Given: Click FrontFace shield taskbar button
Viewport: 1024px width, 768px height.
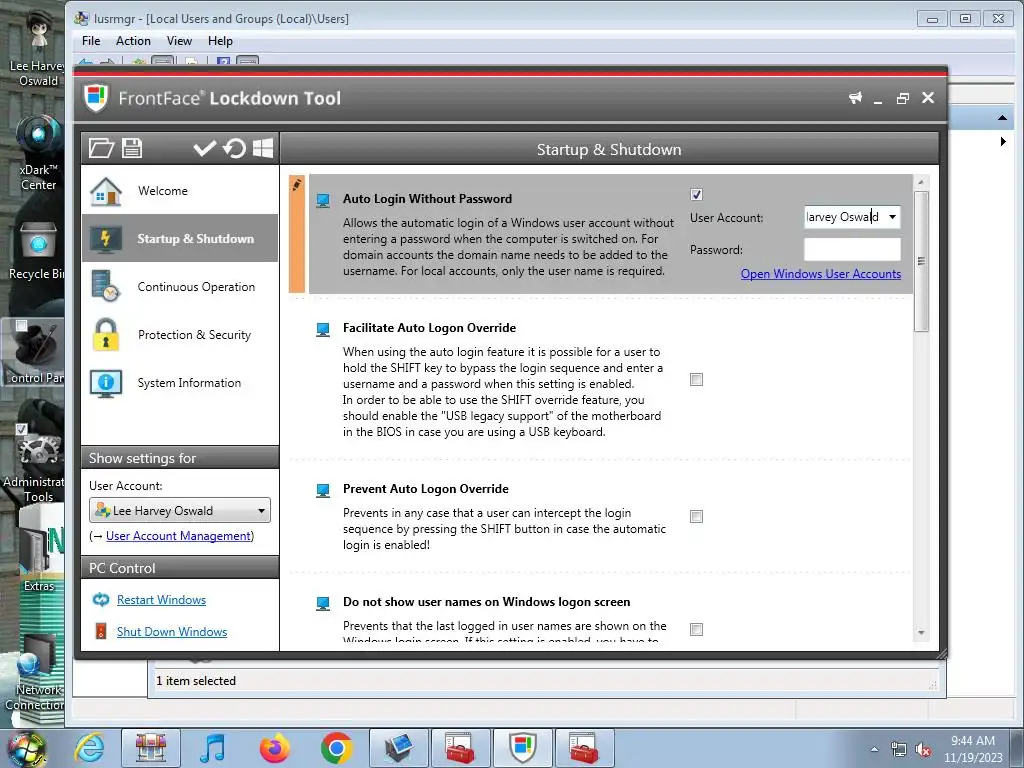Looking at the screenshot, I should (522, 748).
